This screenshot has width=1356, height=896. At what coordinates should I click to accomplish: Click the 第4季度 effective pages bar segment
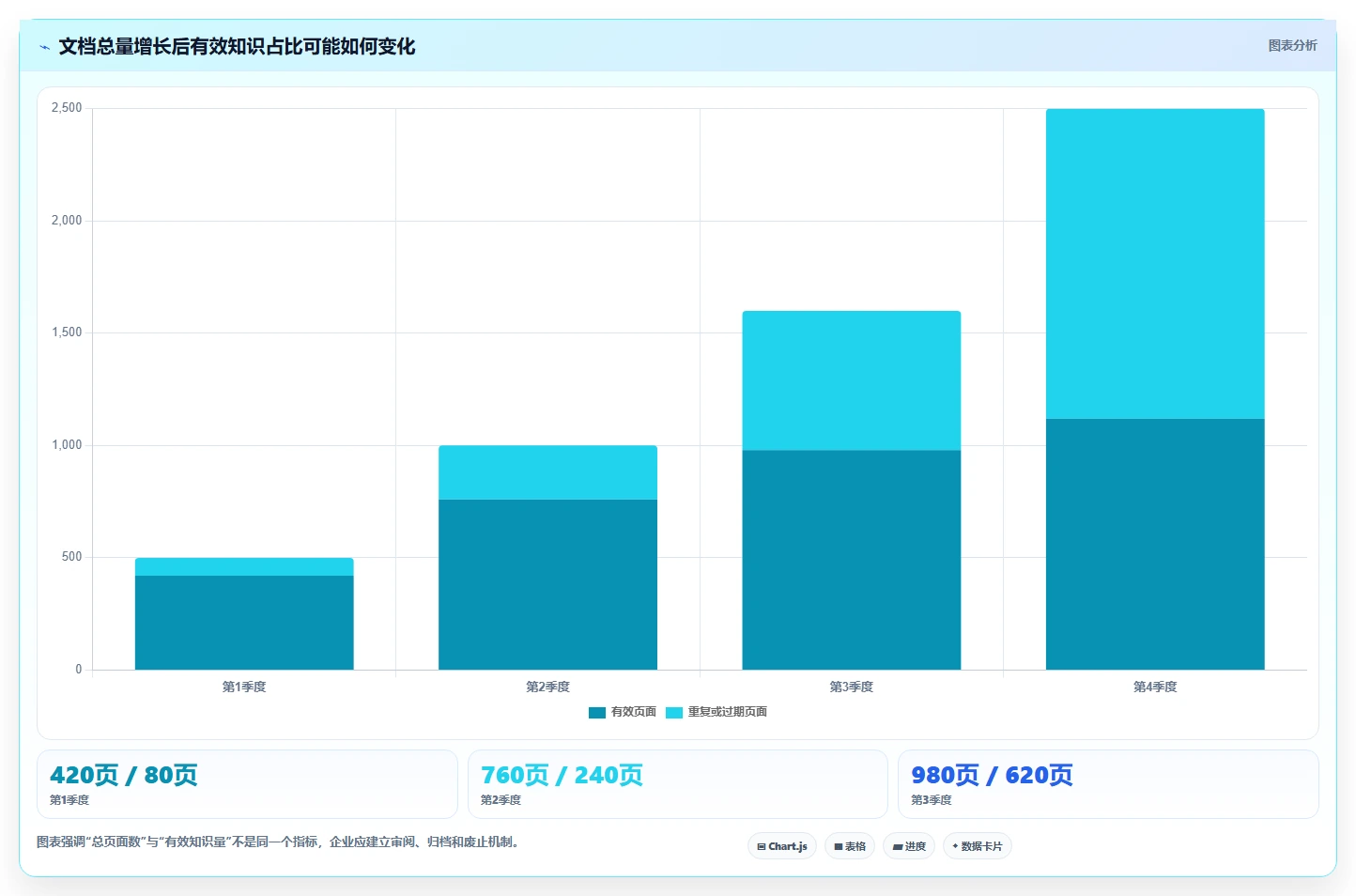click(1155, 544)
